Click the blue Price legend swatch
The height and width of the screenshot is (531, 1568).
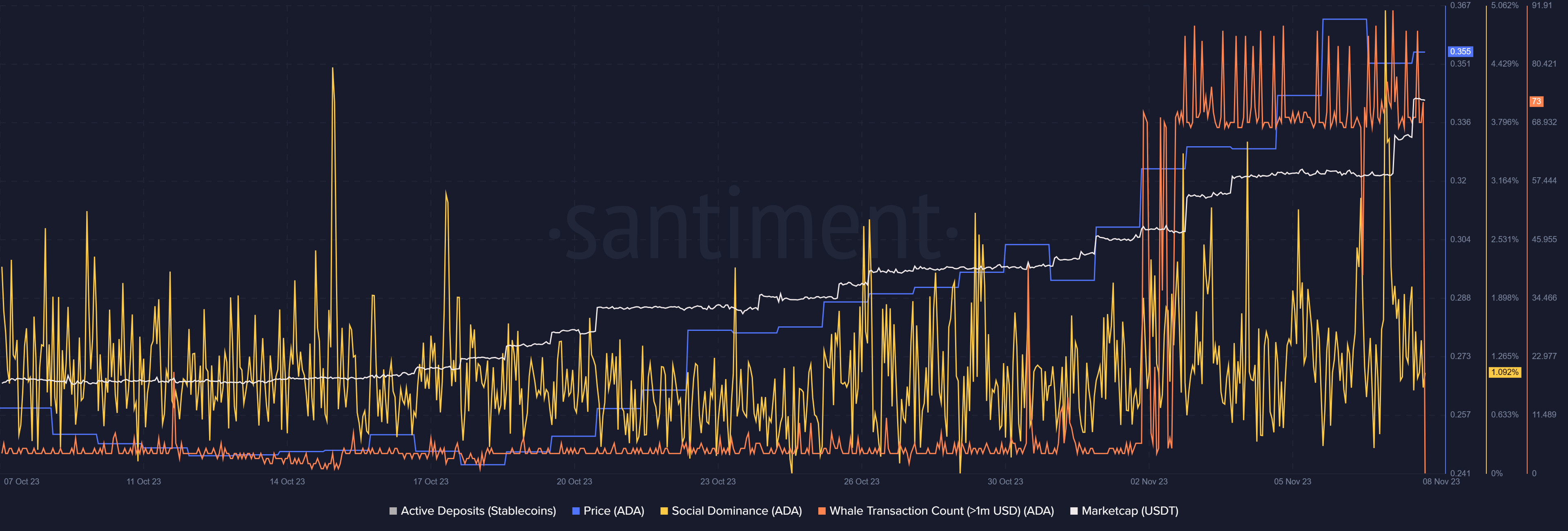tap(576, 511)
